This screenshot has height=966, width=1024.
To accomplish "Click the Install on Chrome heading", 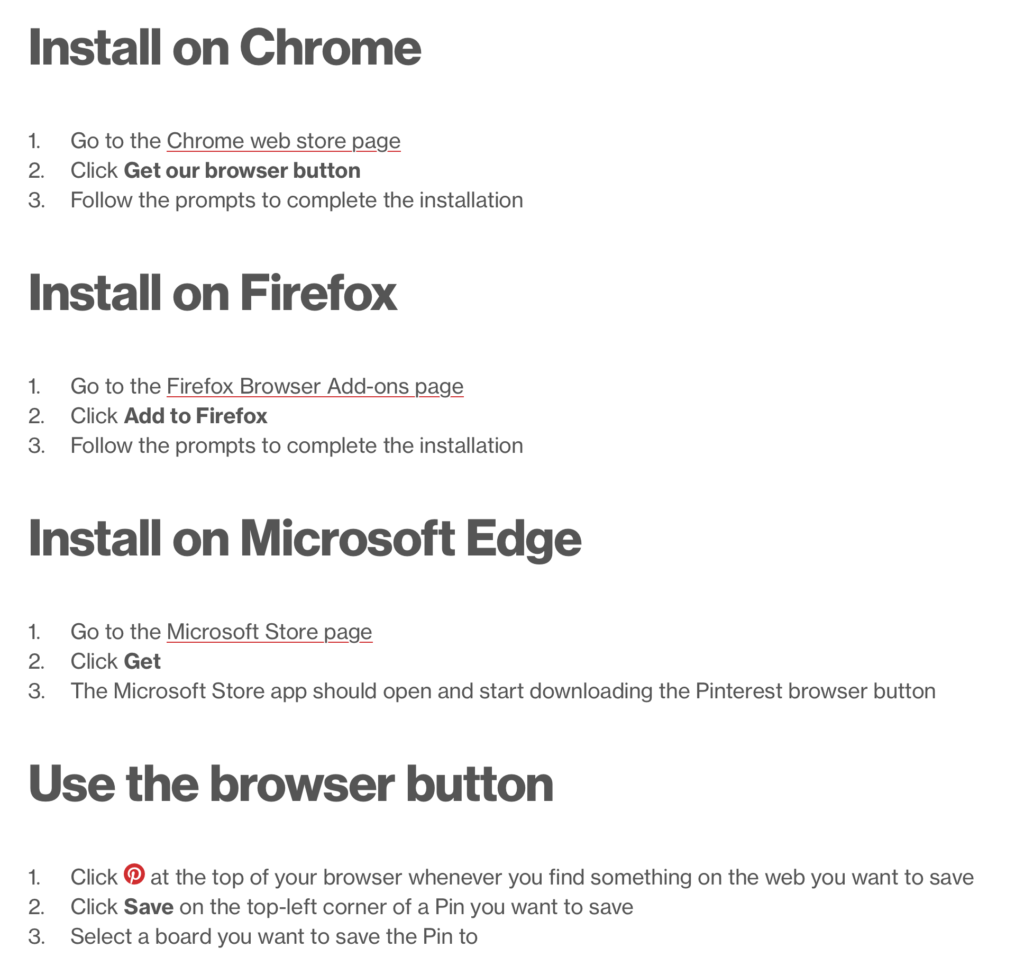I will point(225,48).
